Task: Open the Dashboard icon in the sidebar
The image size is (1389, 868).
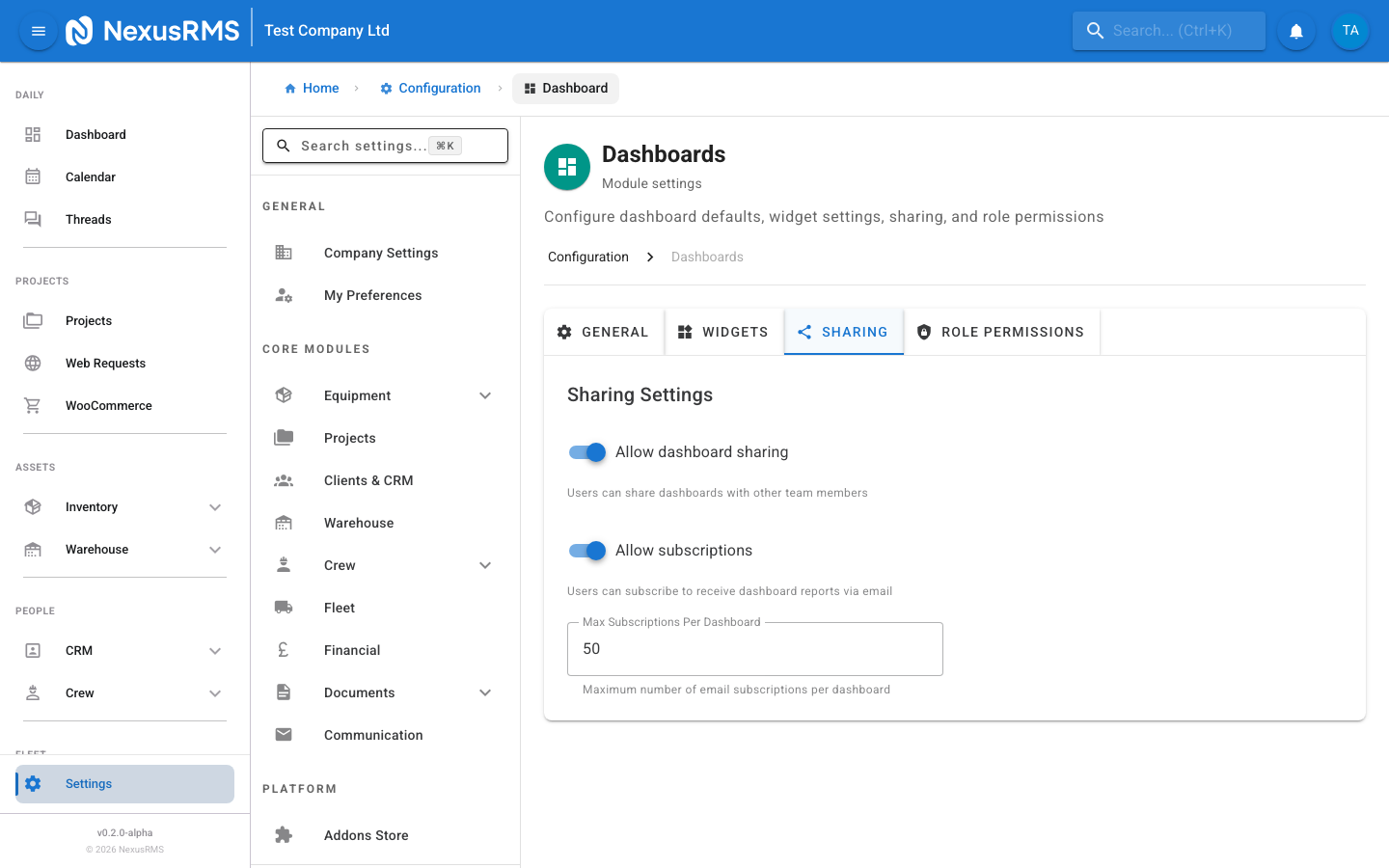Action: (x=33, y=134)
